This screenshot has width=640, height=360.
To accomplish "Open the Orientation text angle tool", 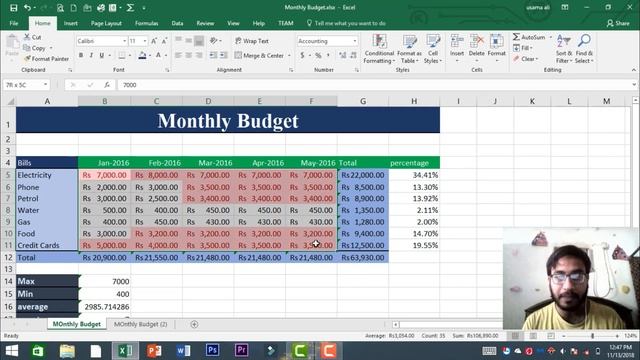I will [215, 41].
